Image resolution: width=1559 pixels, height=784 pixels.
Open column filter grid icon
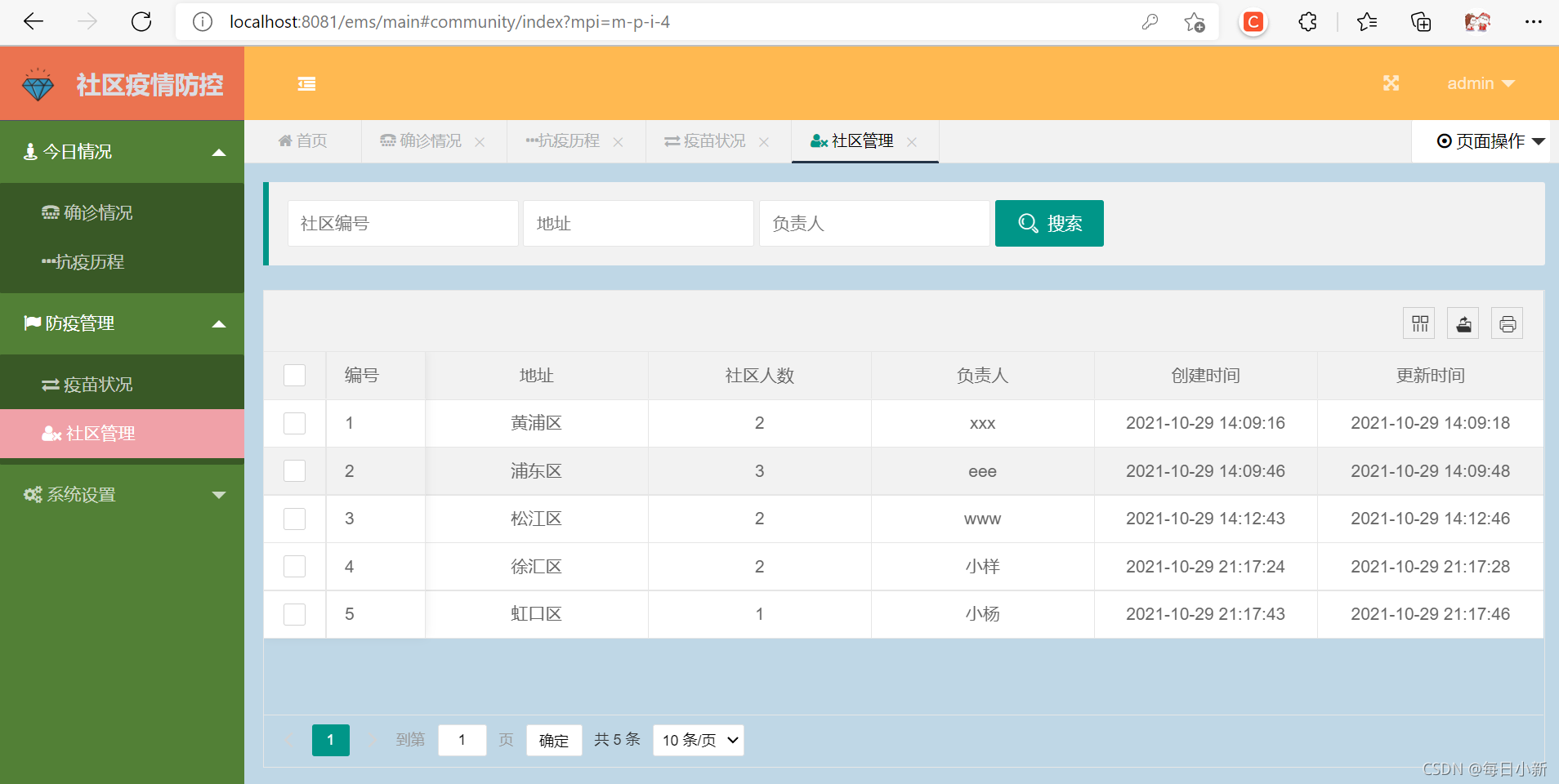coord(1419,323)
